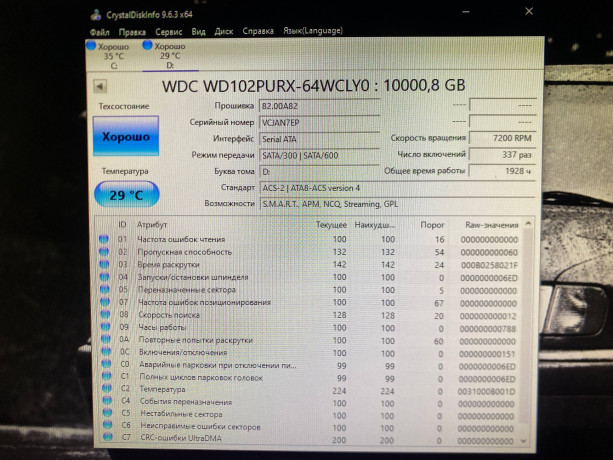Click status icon for attribute C7

click(x=108, y=437)
